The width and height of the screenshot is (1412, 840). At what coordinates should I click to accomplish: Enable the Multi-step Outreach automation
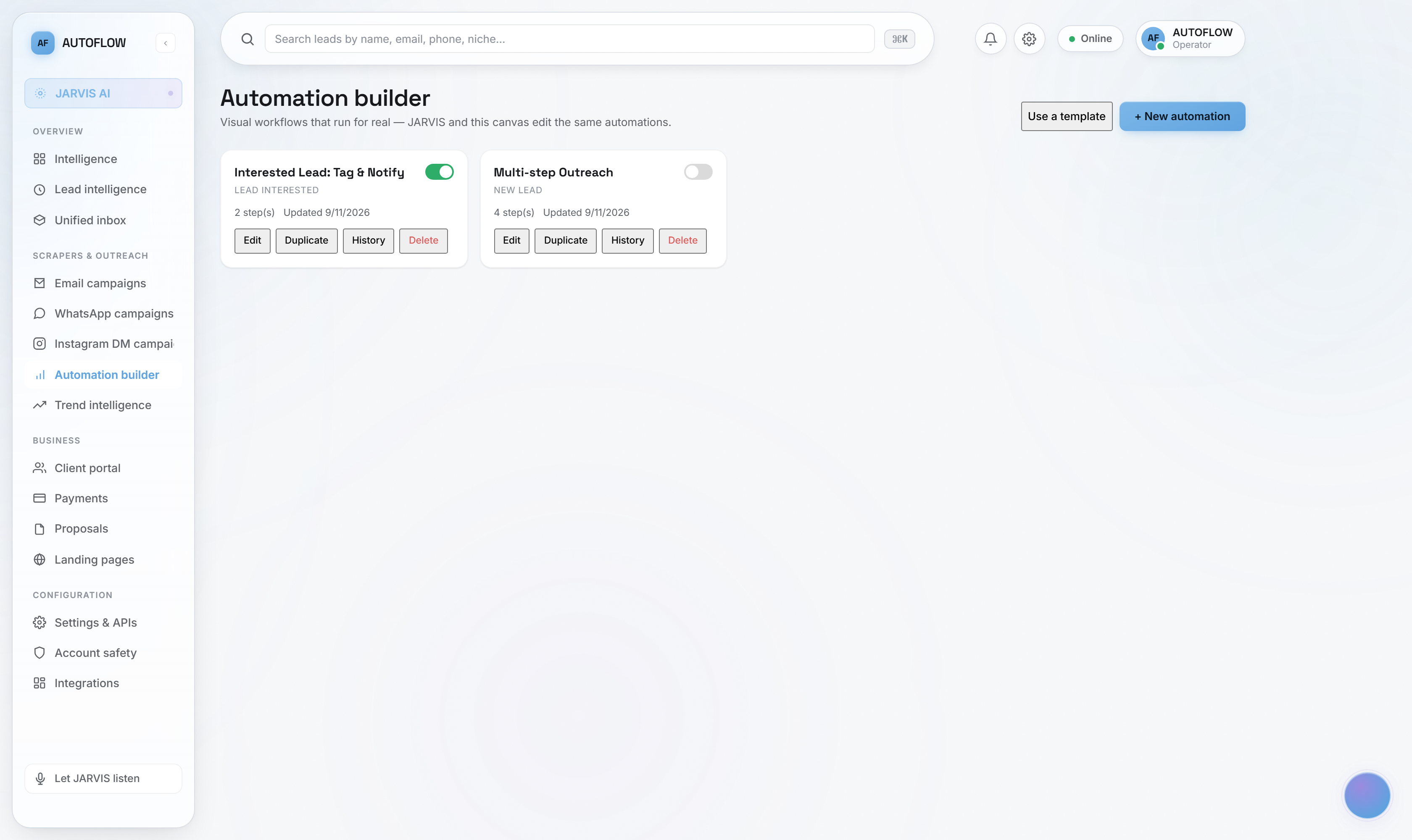(698, 172)
